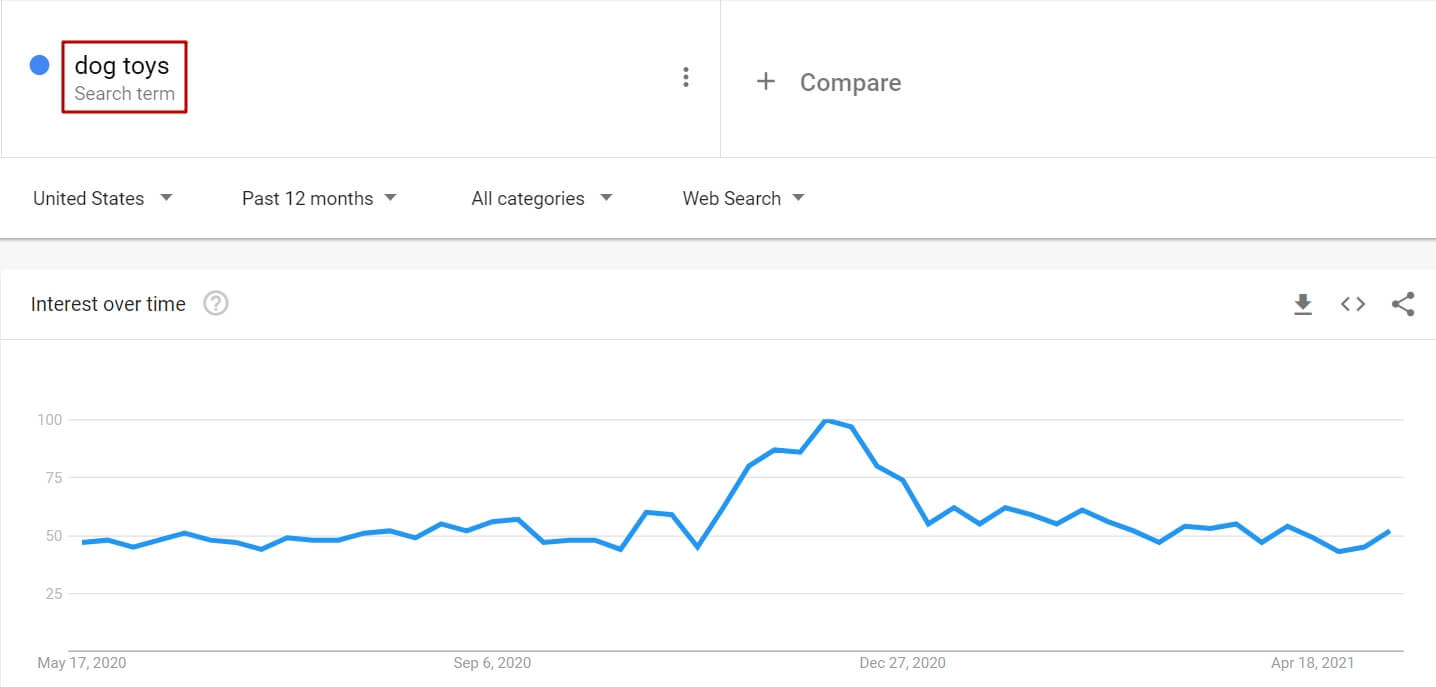The height and width of the screenshot is (687, 1436).
Task: Share the Interest over time chart
Action: tap(1403, 304)
